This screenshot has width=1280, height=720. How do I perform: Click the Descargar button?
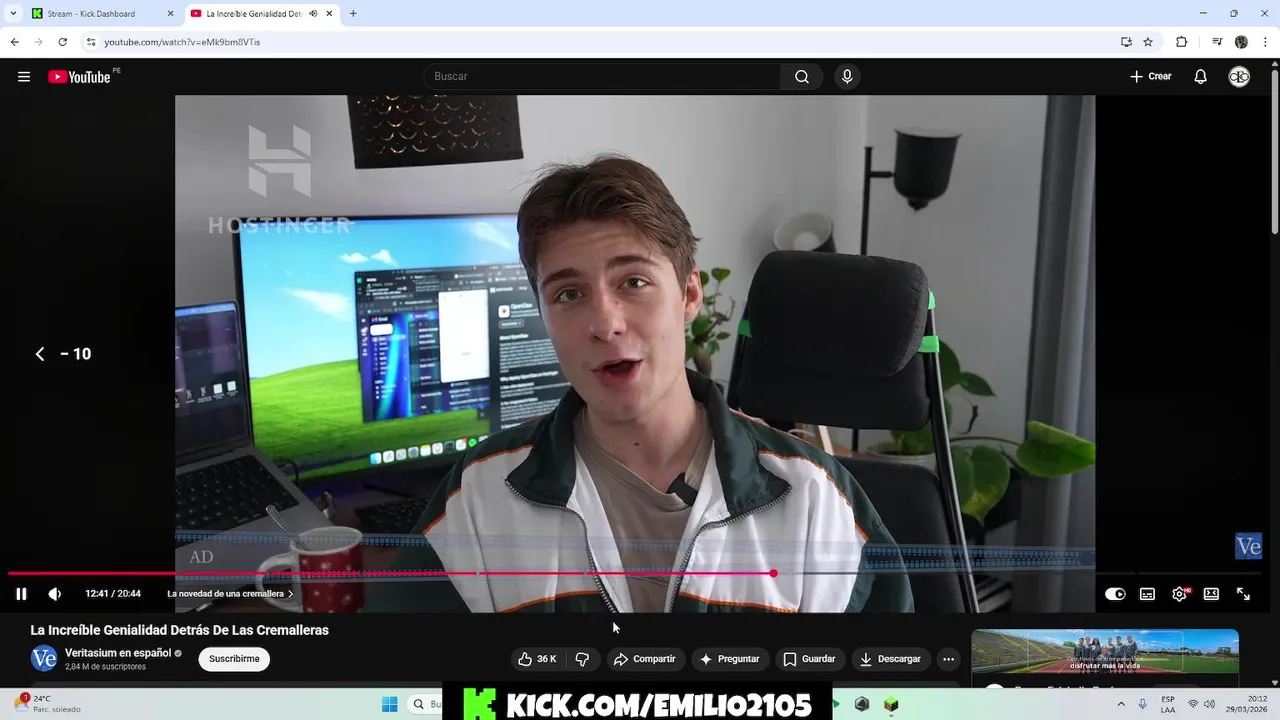point(890,659)
